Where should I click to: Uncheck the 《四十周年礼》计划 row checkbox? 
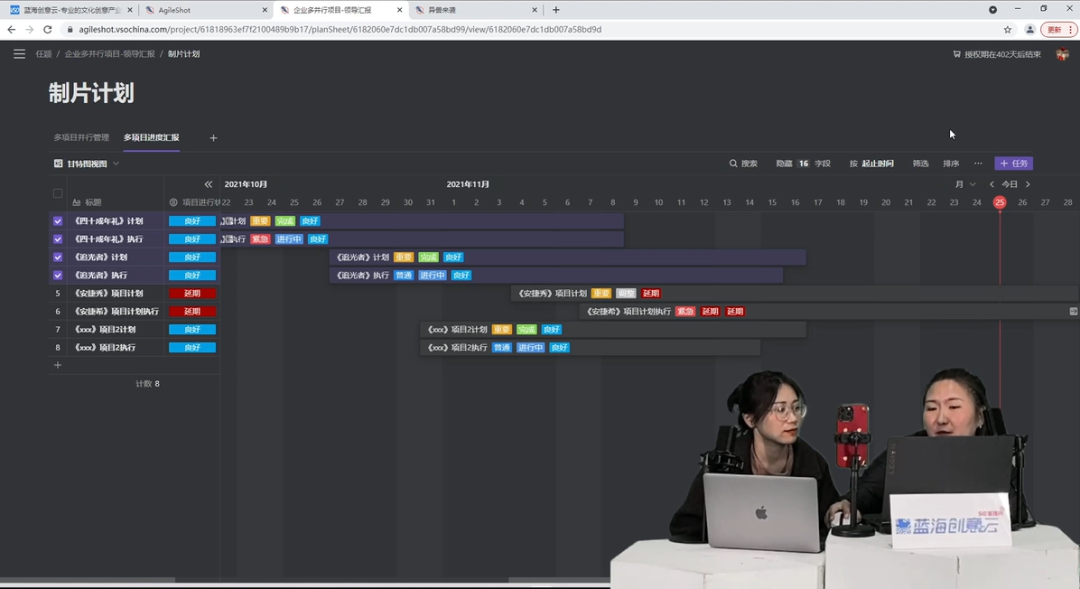pos(57,221)
